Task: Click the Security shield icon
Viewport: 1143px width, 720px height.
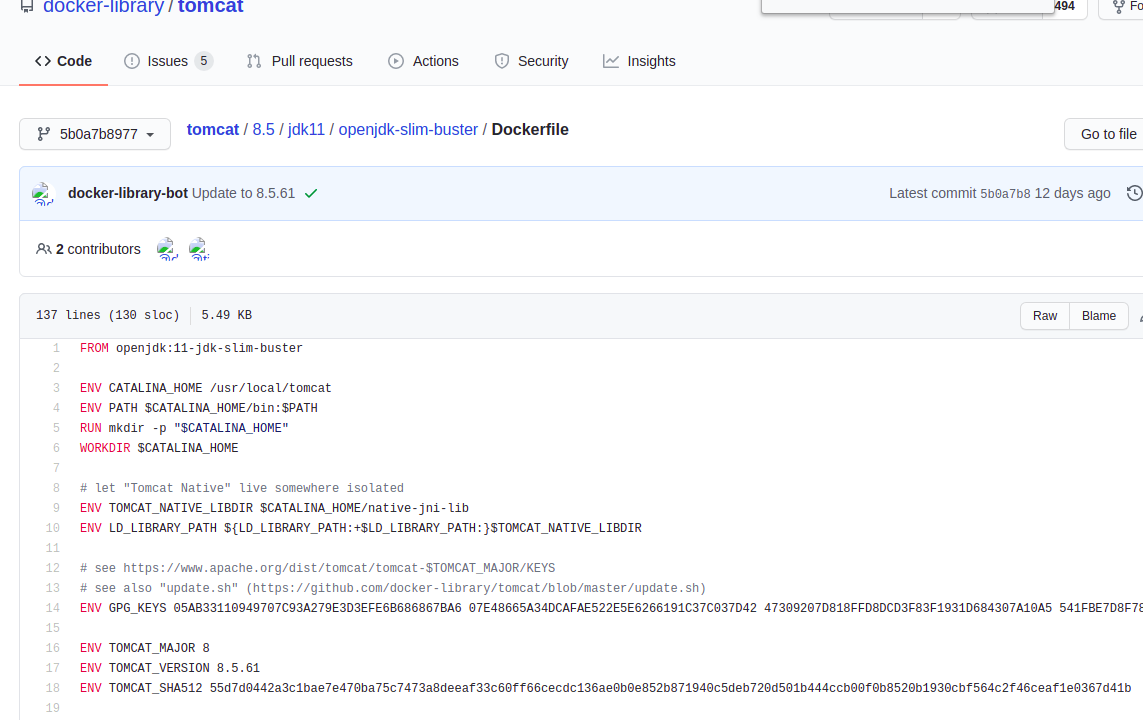Action: pos(502,61)
